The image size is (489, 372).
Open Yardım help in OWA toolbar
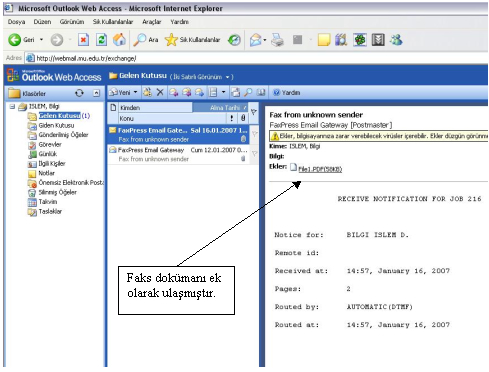287,92
